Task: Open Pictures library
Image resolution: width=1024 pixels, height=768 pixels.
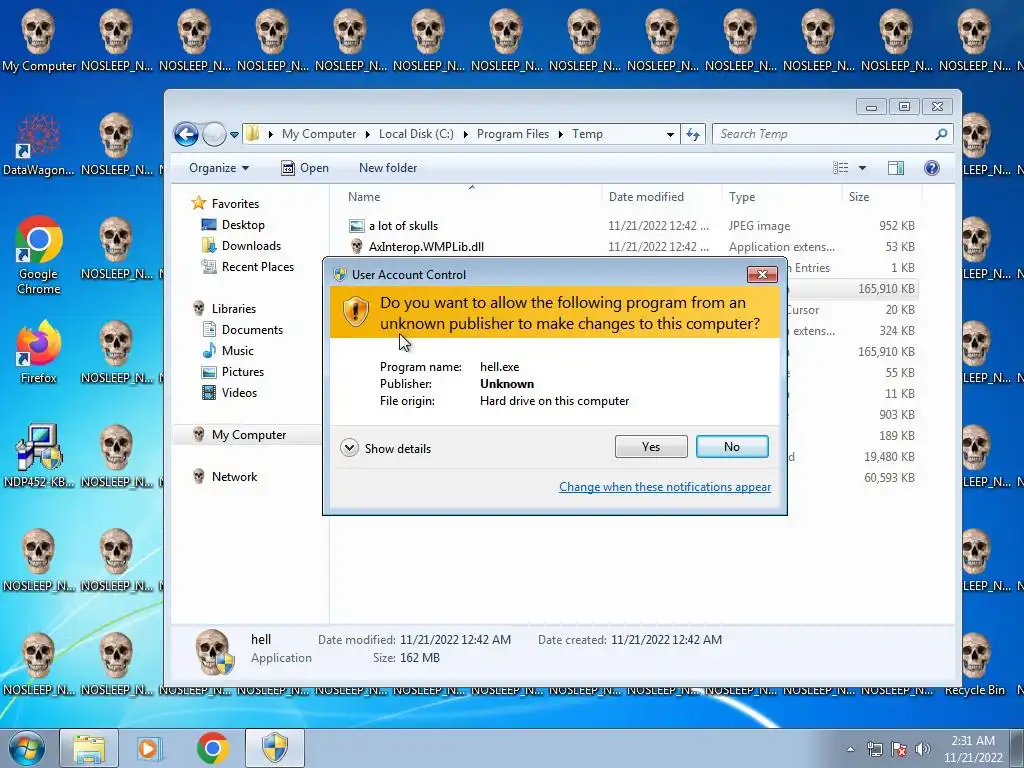Action: point(233,372)
